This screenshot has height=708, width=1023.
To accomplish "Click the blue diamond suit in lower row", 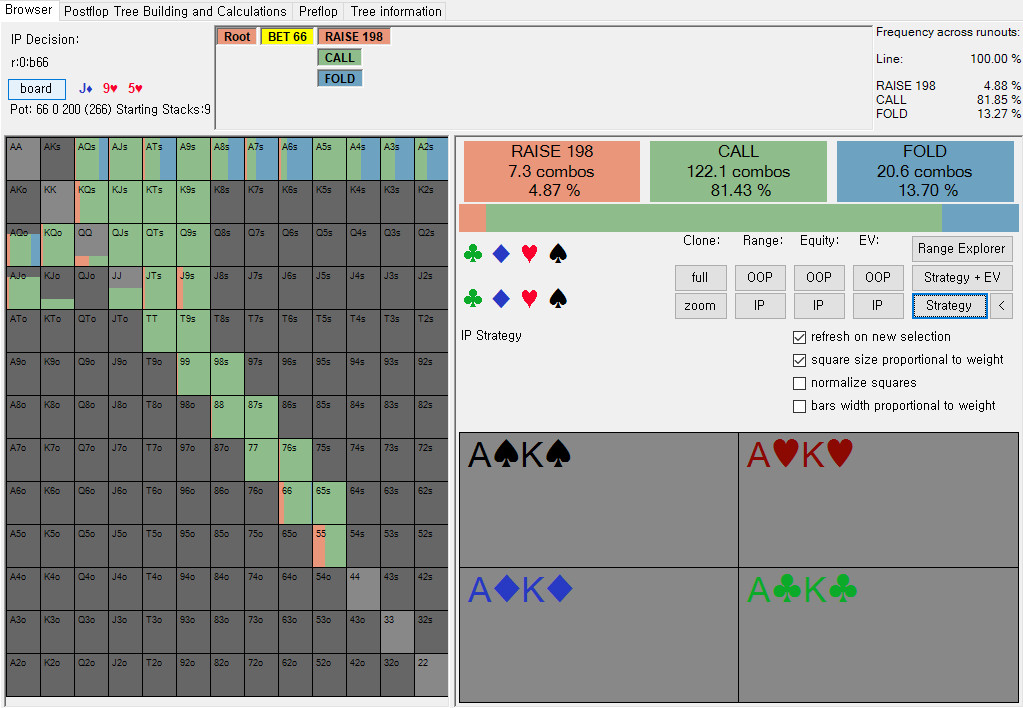I will click(502, 298).
